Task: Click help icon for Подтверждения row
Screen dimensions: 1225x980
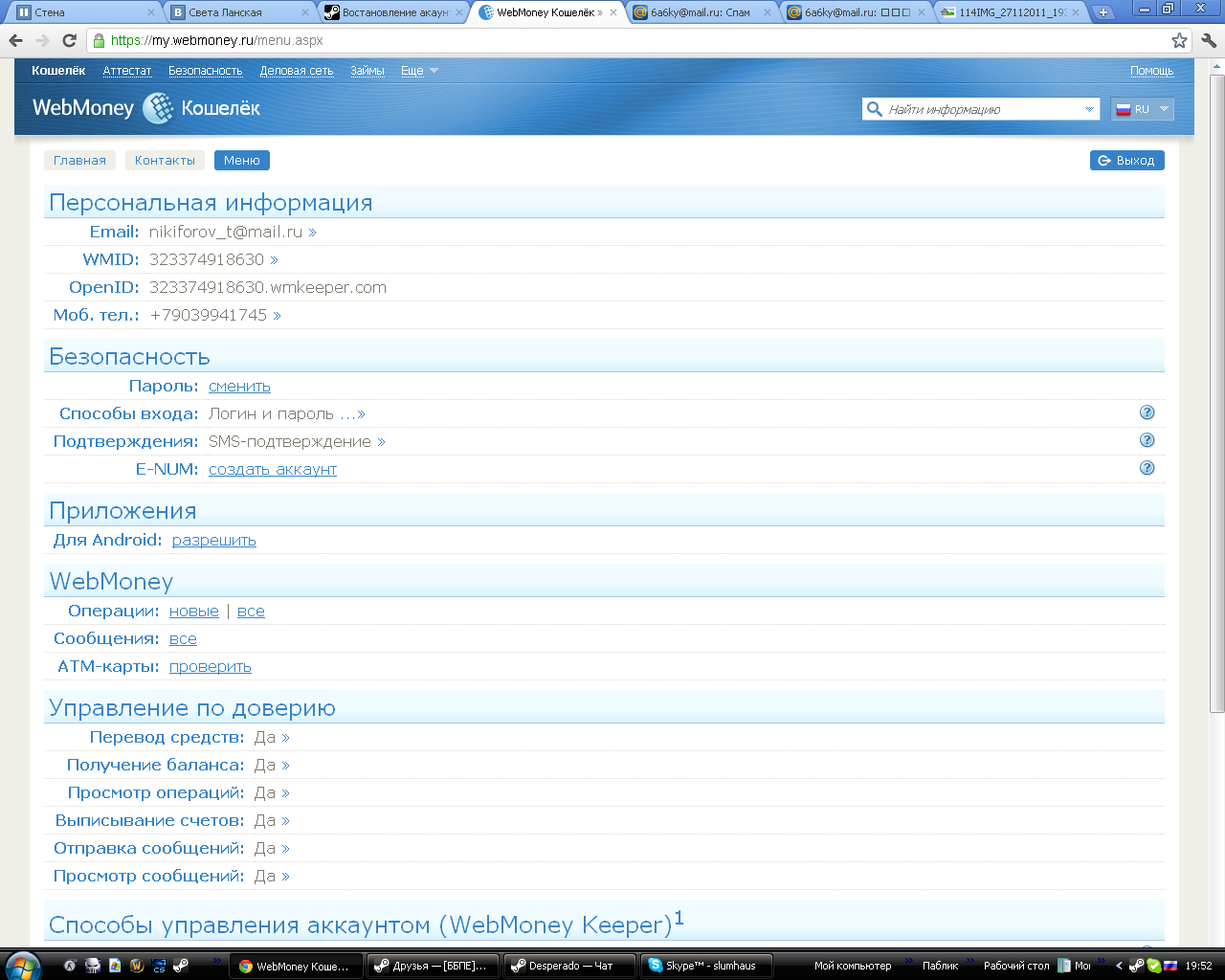Action: 1147,440
